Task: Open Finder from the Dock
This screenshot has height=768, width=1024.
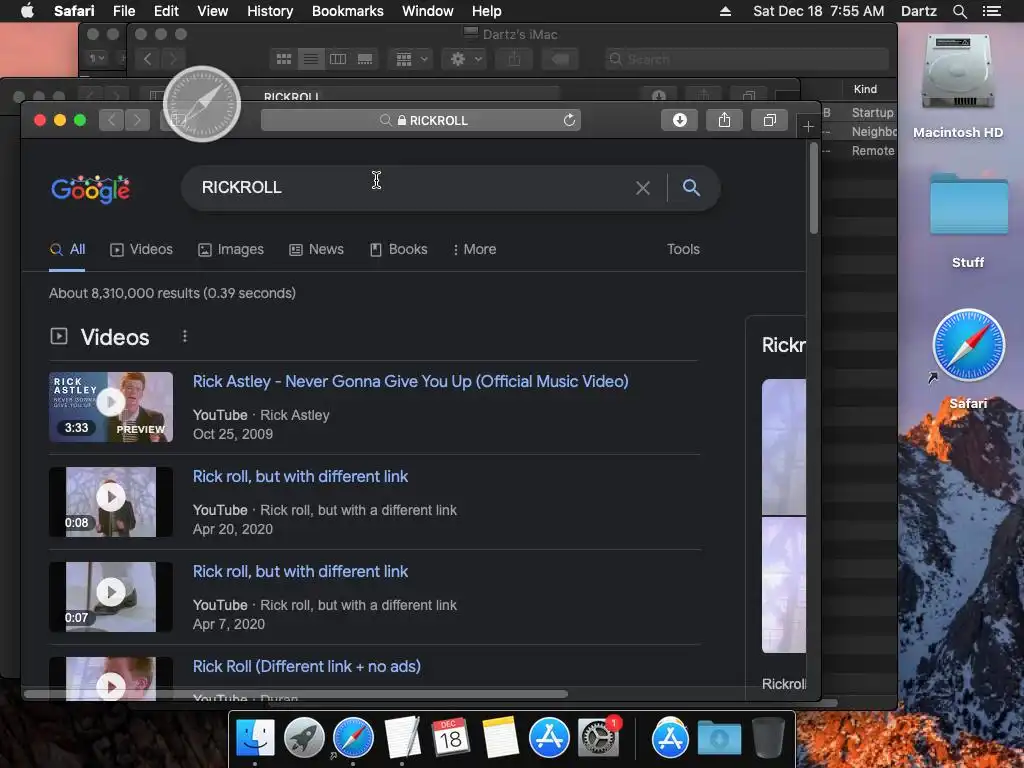Action: point(255,738)
